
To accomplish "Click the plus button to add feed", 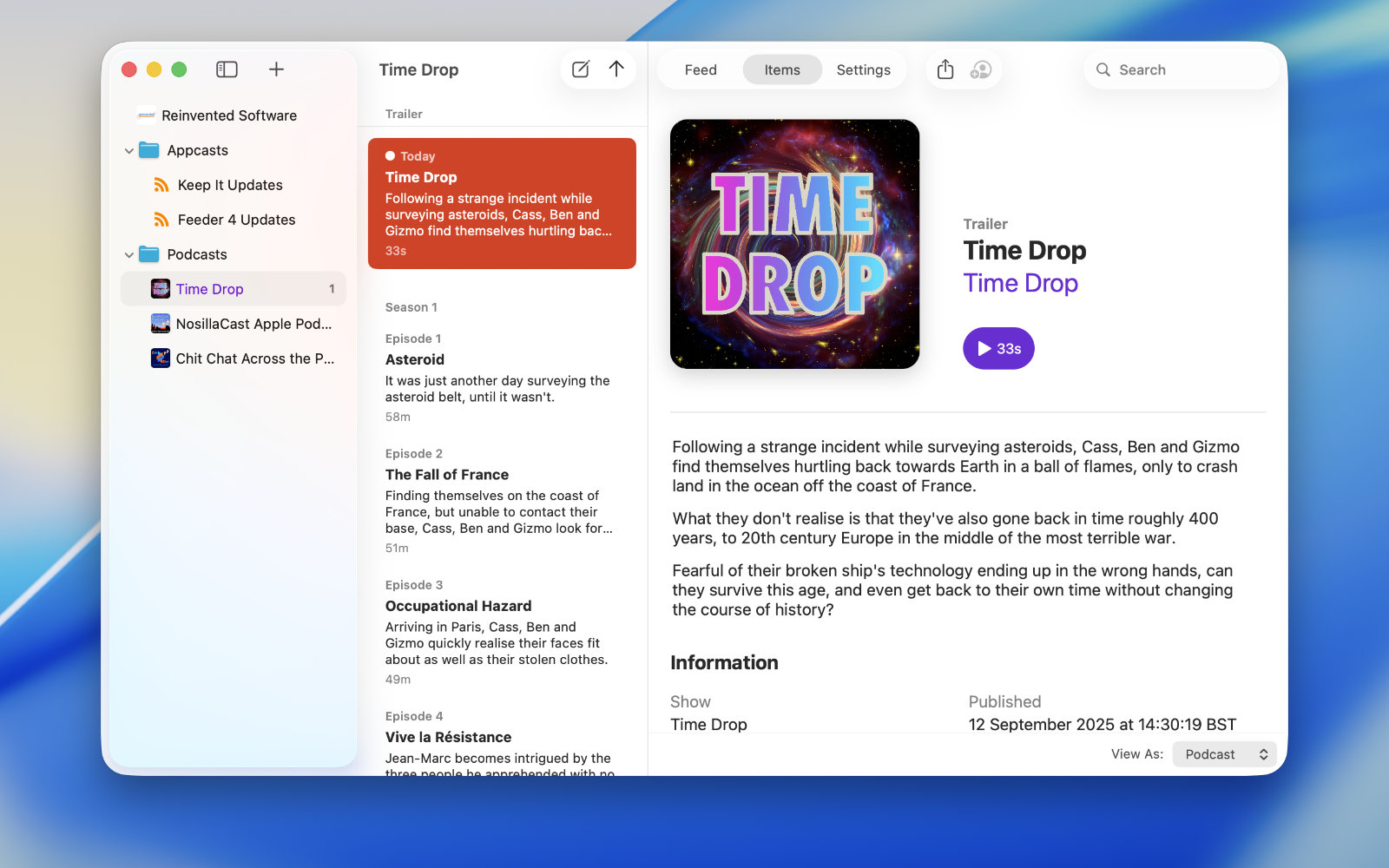I will pos(276,69).
